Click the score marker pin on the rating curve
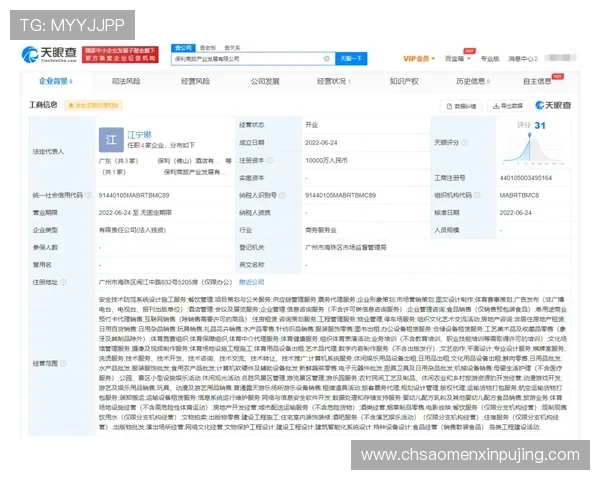600x480 pixels. (x=530, y=136)
